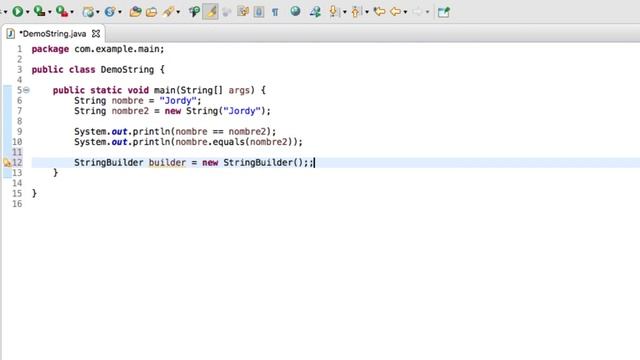The width and height of the screenshot is (640, 360).
Task: Click italic 'out' field on line 9
Action: tap(119, 132)
